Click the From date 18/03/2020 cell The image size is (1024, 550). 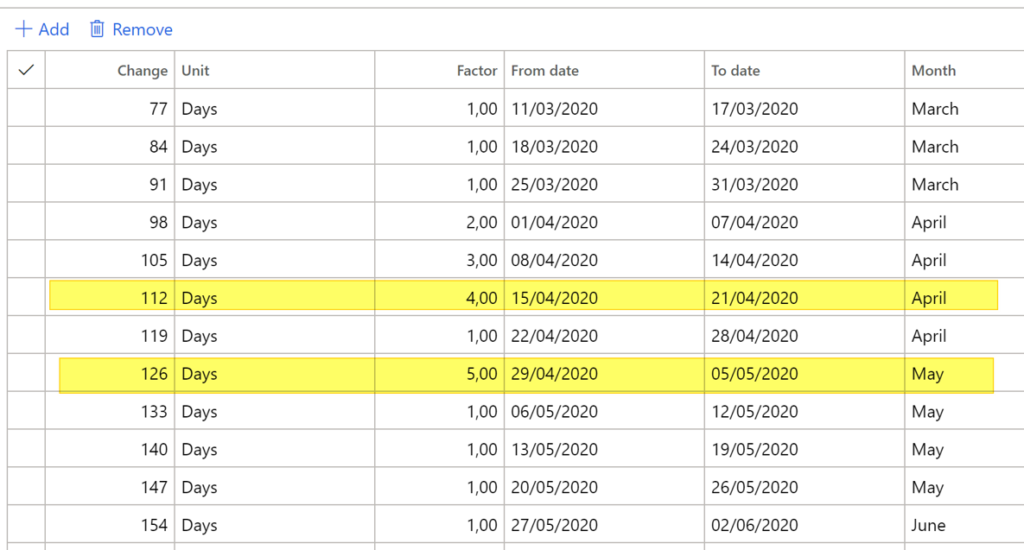pos(604,146)
